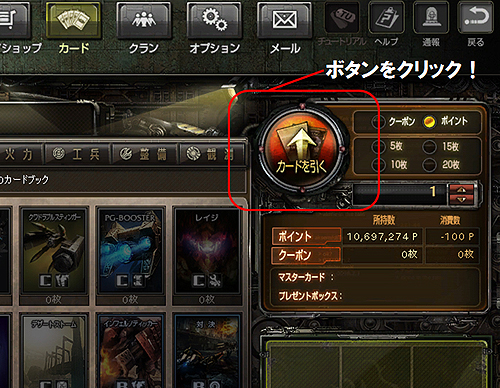The width and height of the screenshot is (500, 388).
Task: Select the カード cards icon
Action: (73, 19)
